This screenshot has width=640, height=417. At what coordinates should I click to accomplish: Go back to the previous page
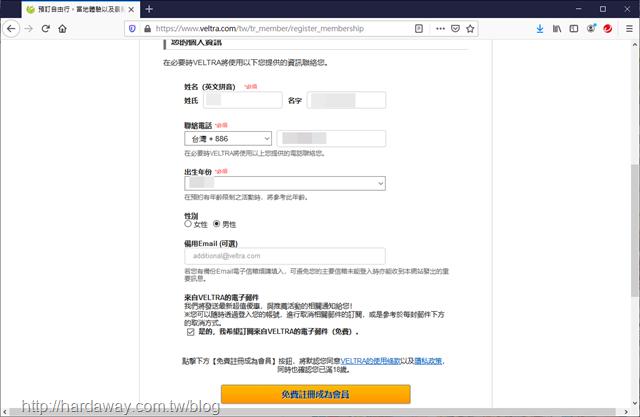coord(11,29)
